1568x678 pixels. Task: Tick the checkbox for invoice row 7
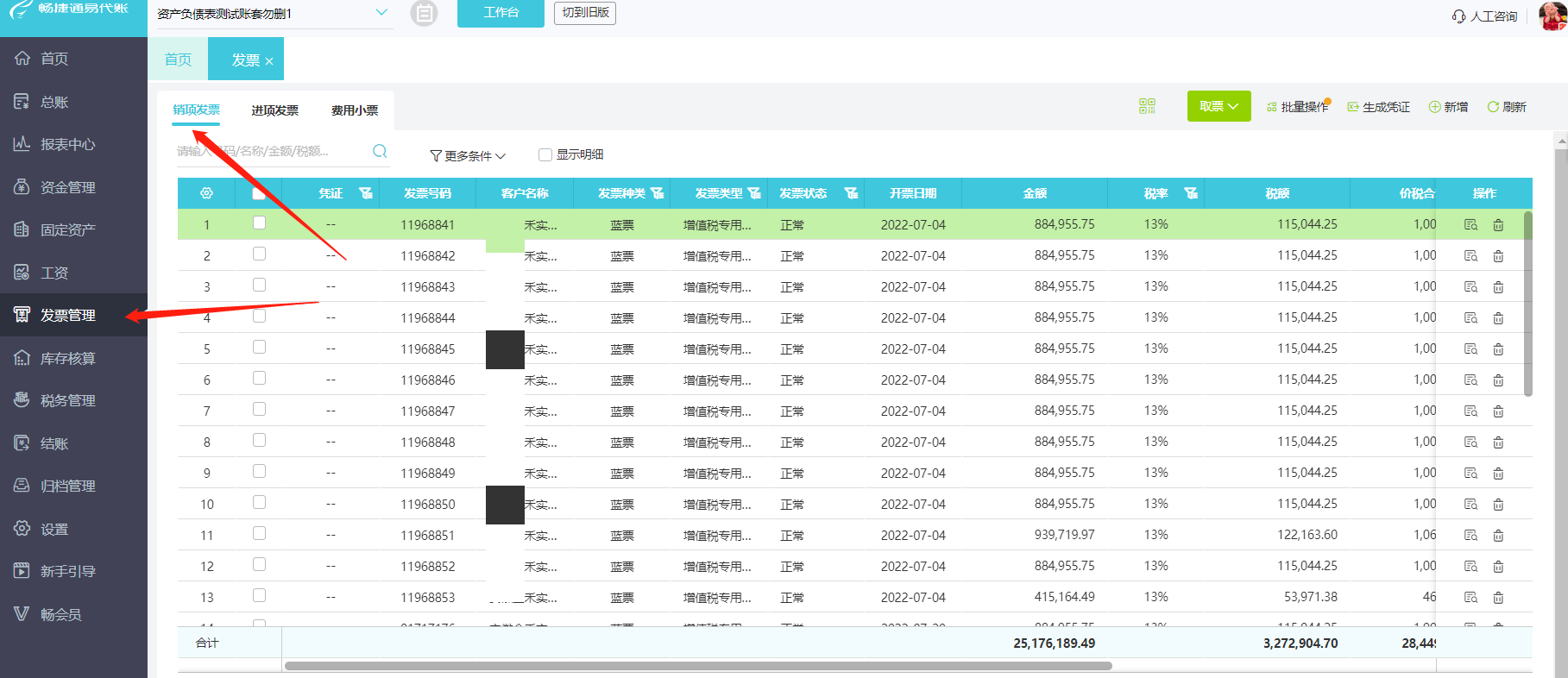point(259,410)
